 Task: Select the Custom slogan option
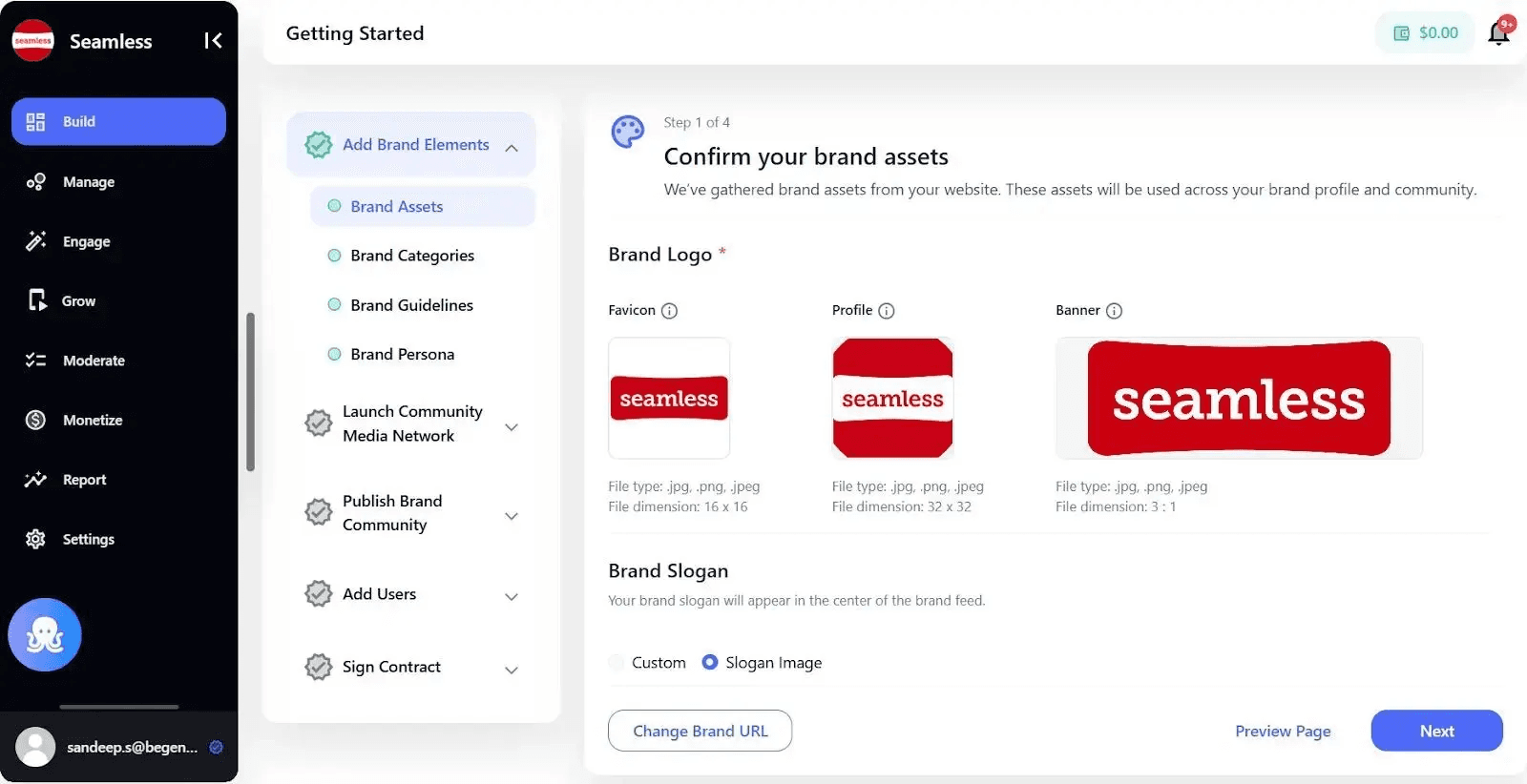(617, 663)
